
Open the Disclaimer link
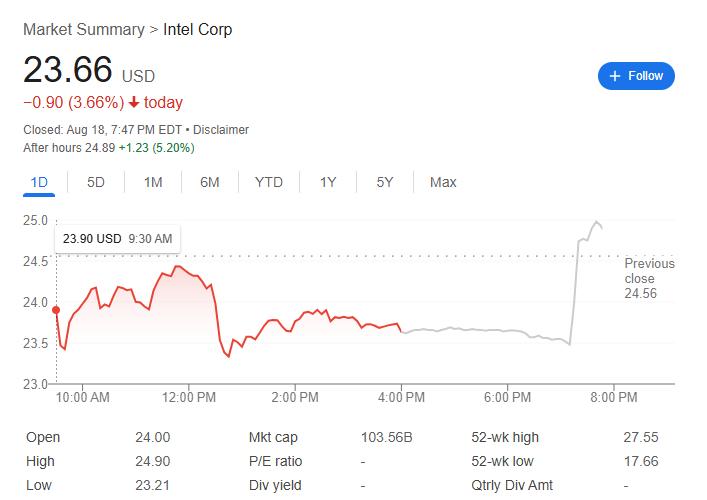(x=221, y=130)
